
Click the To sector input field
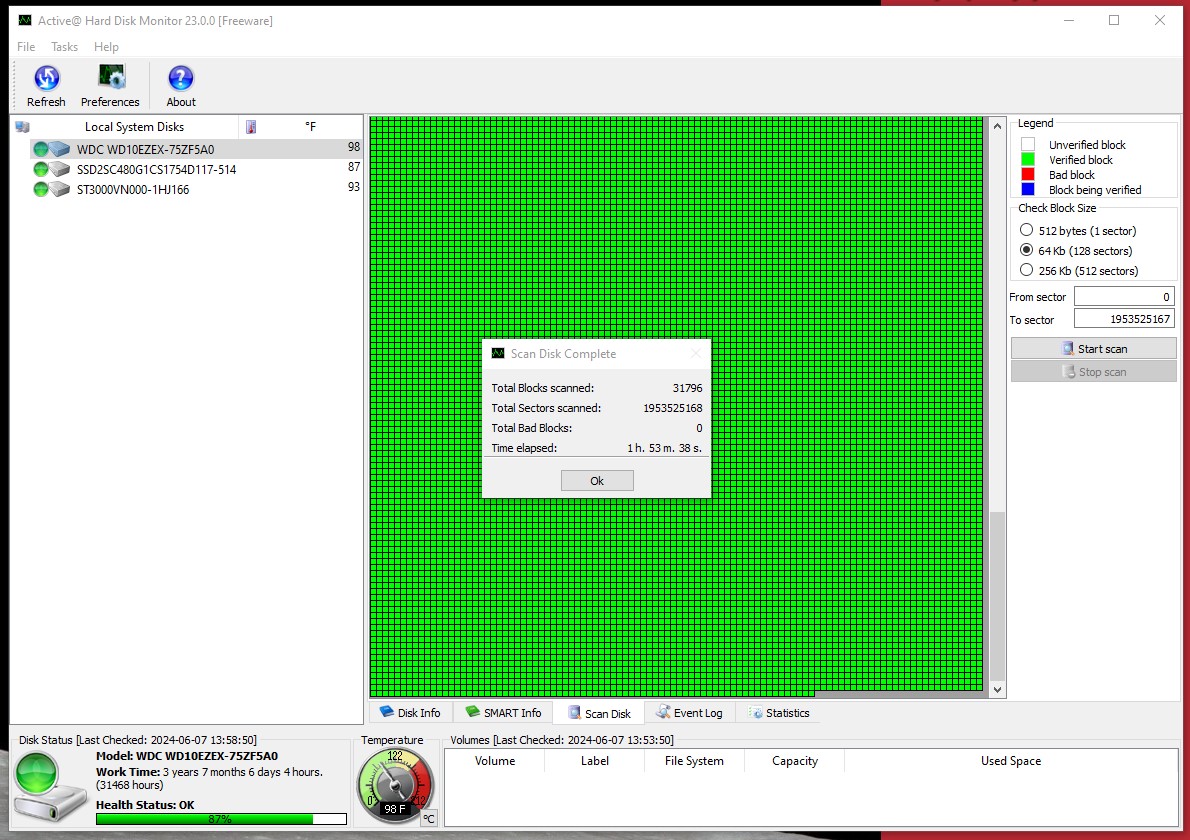(x=1123, y=319)
